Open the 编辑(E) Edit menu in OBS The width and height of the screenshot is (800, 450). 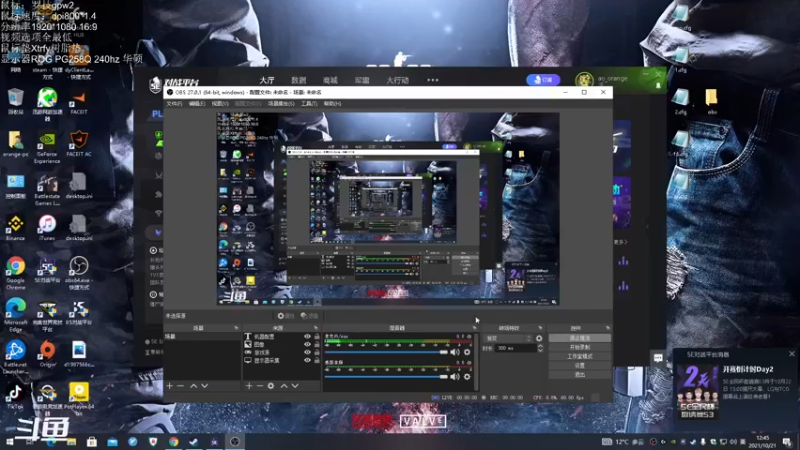click(197, 104)
